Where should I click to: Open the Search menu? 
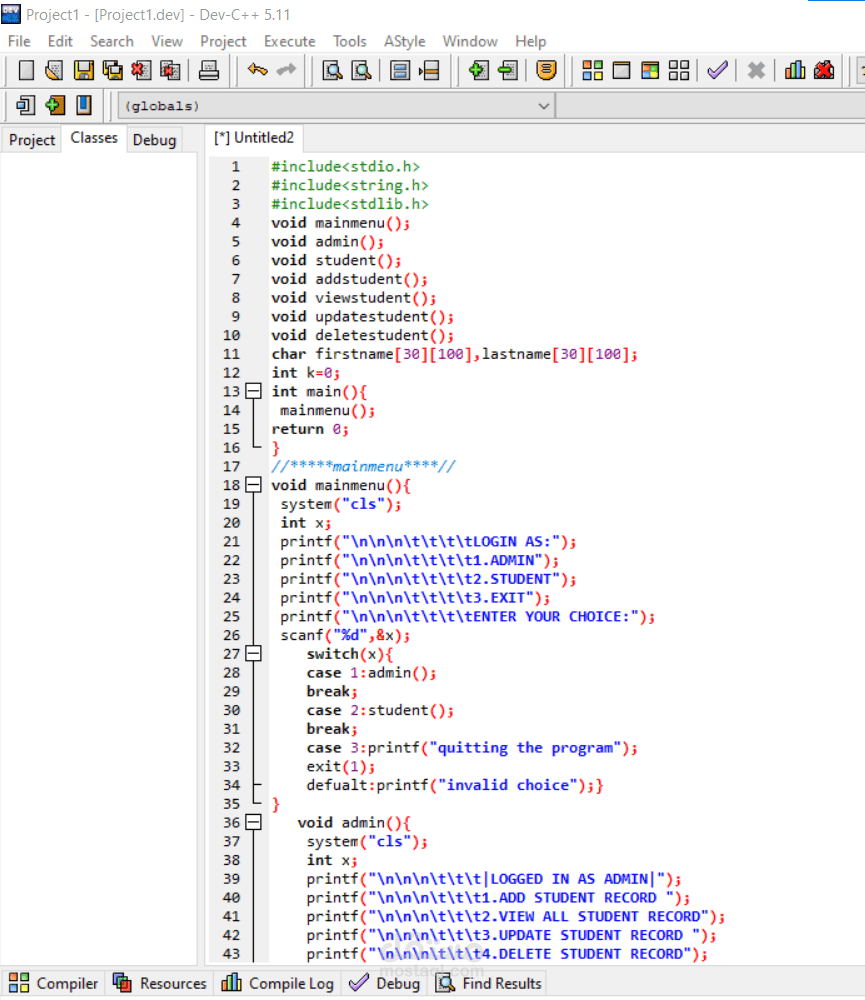112,41
